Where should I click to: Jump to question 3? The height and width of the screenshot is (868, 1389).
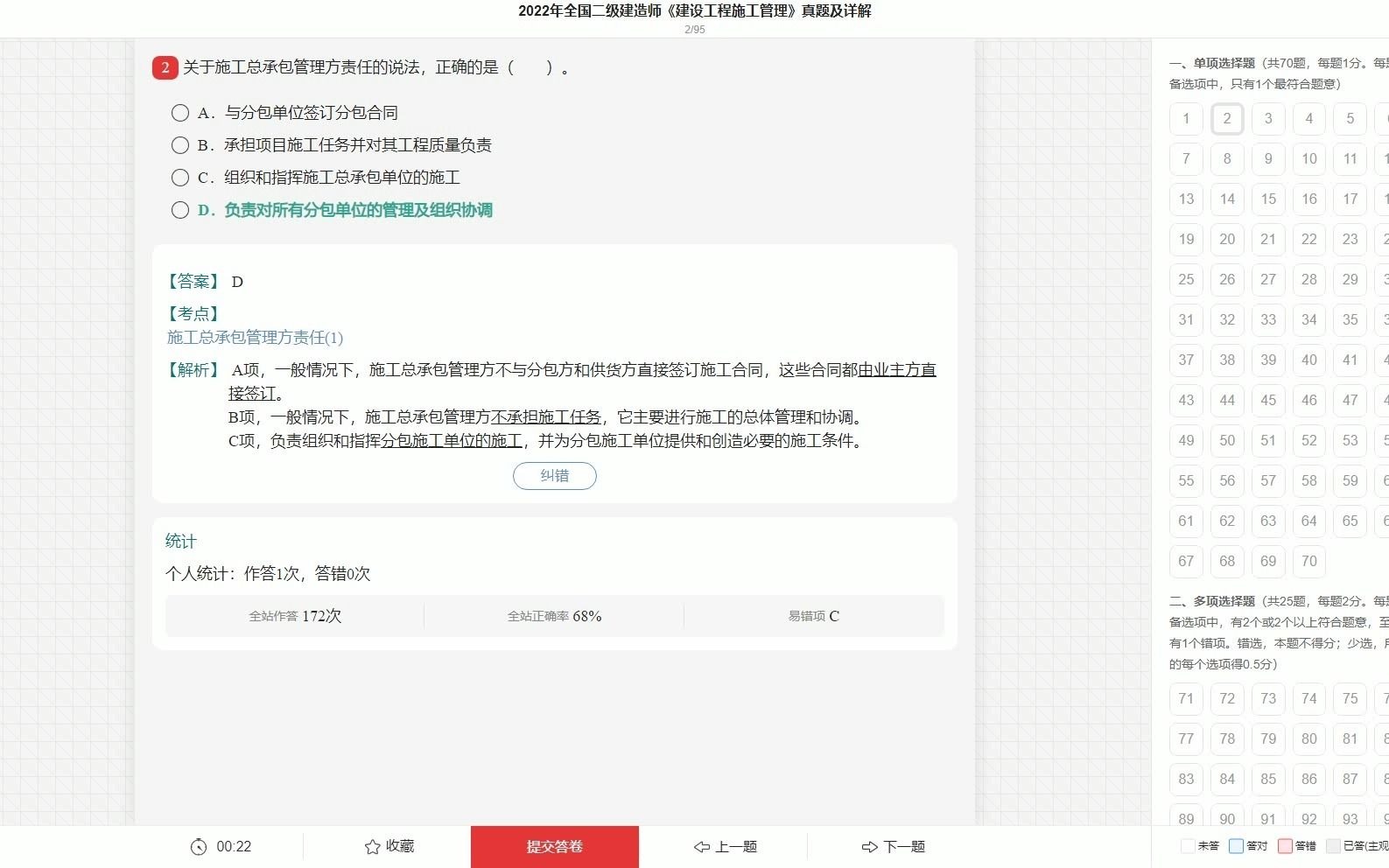point(1268,119)
